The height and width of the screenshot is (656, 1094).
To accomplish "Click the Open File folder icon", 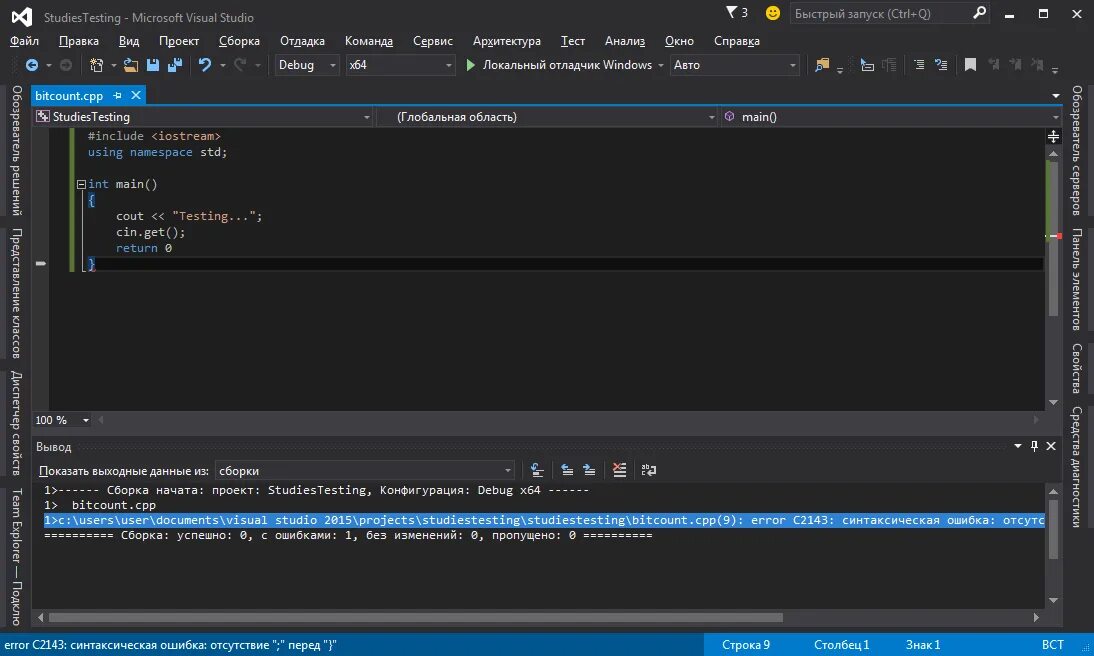I will click(x=130, y=65).
